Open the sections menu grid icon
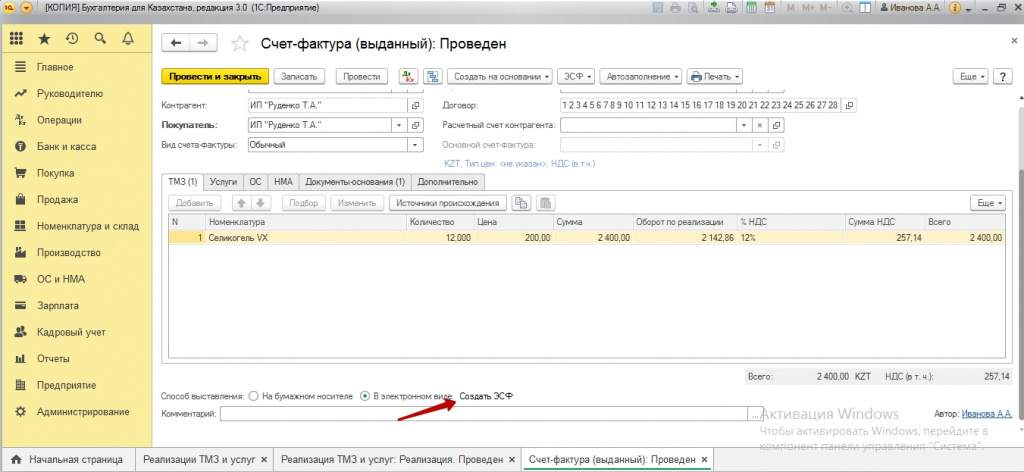 (16, 39)
